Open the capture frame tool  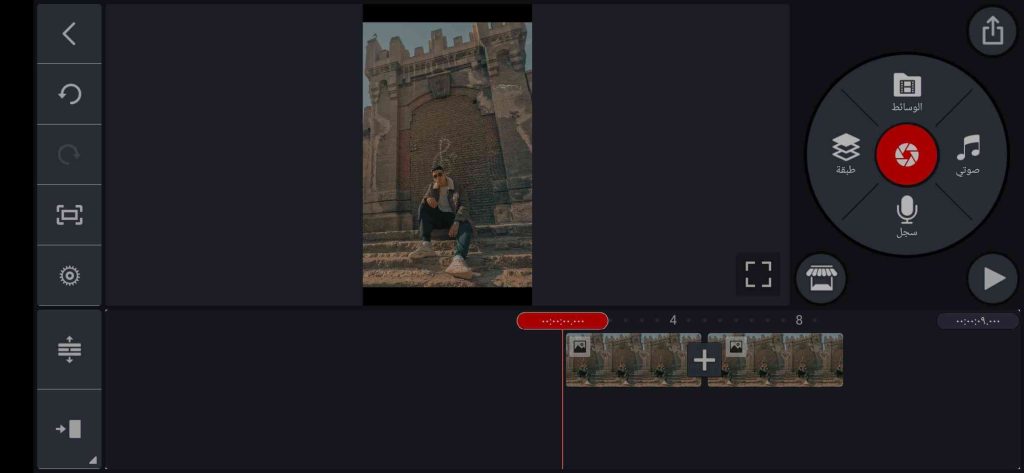69,215
